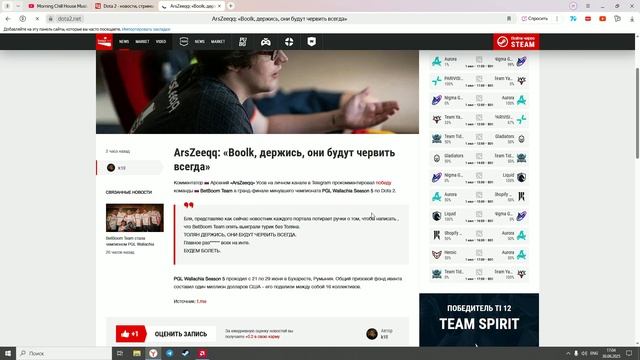The width and height of the screenshot is (640, 360).
Task: Open CS:GO MARKET menu item
Action: click(218, 42)
